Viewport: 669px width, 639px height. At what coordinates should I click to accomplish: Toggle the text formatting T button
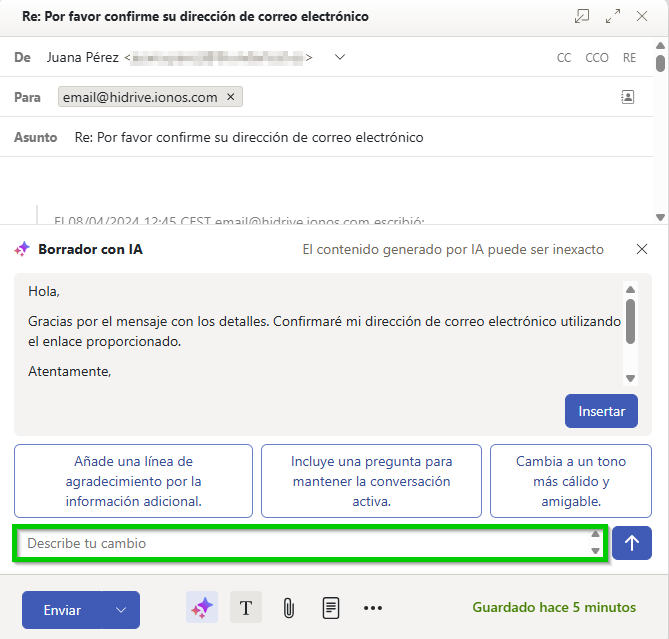pyautogui.click(x=246, y=607)
